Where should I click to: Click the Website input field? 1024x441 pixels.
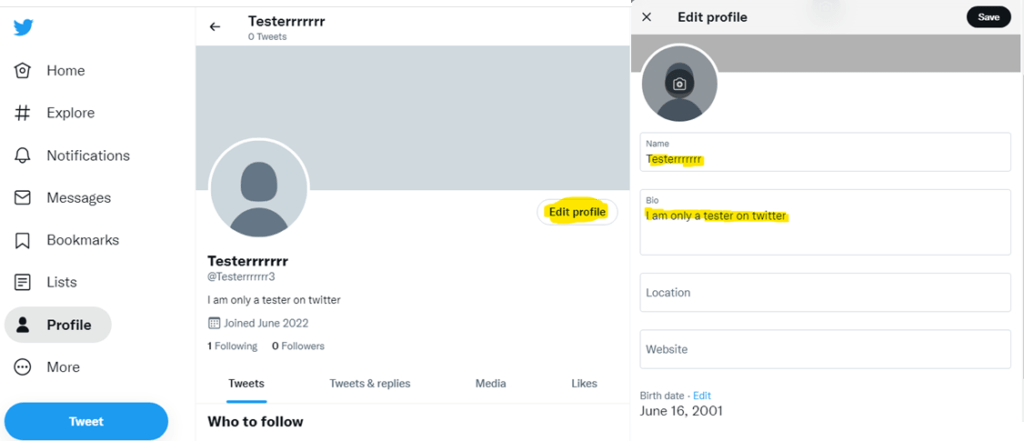pos(825,349)
